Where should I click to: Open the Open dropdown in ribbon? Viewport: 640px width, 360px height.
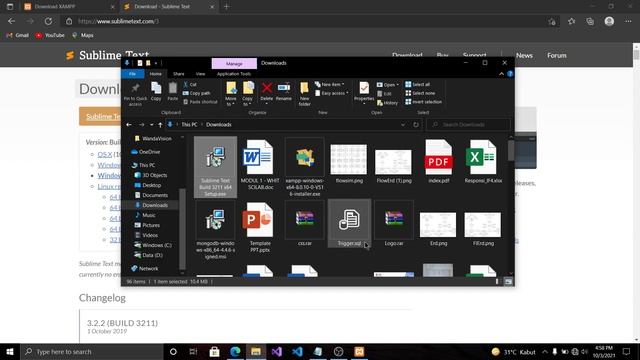[387, 84]
